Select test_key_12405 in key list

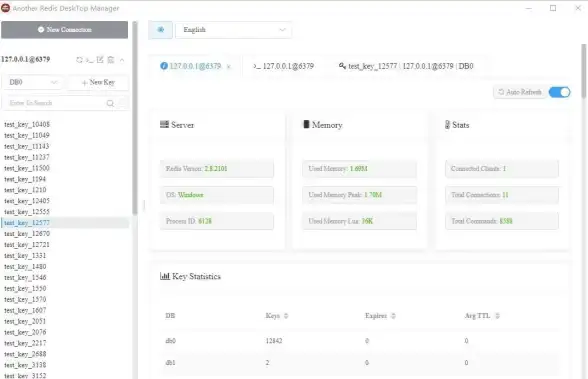click(x=27, y=201)
